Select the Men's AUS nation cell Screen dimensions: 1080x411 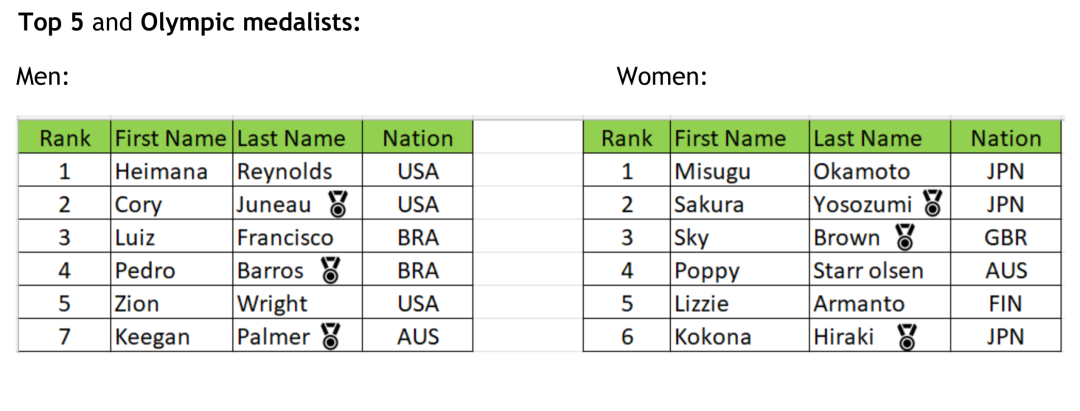pyautogui.click(x=418, y=337)
